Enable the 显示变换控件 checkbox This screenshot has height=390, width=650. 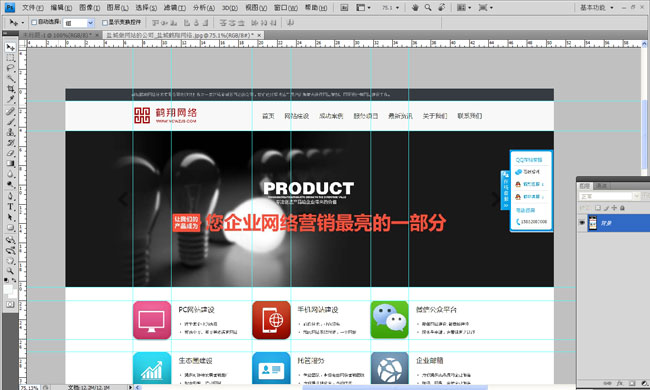pyautogui.click(x=105, y=22)
